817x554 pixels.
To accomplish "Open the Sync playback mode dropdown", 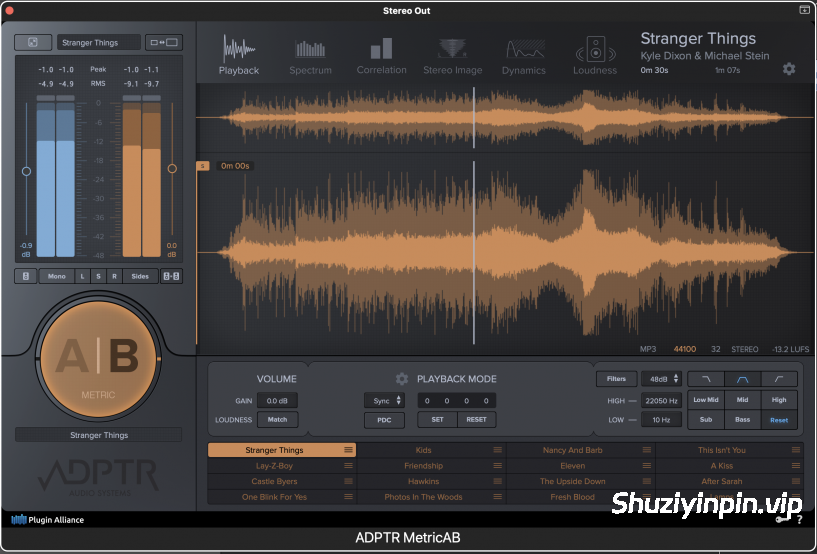I will pos(384,400).
